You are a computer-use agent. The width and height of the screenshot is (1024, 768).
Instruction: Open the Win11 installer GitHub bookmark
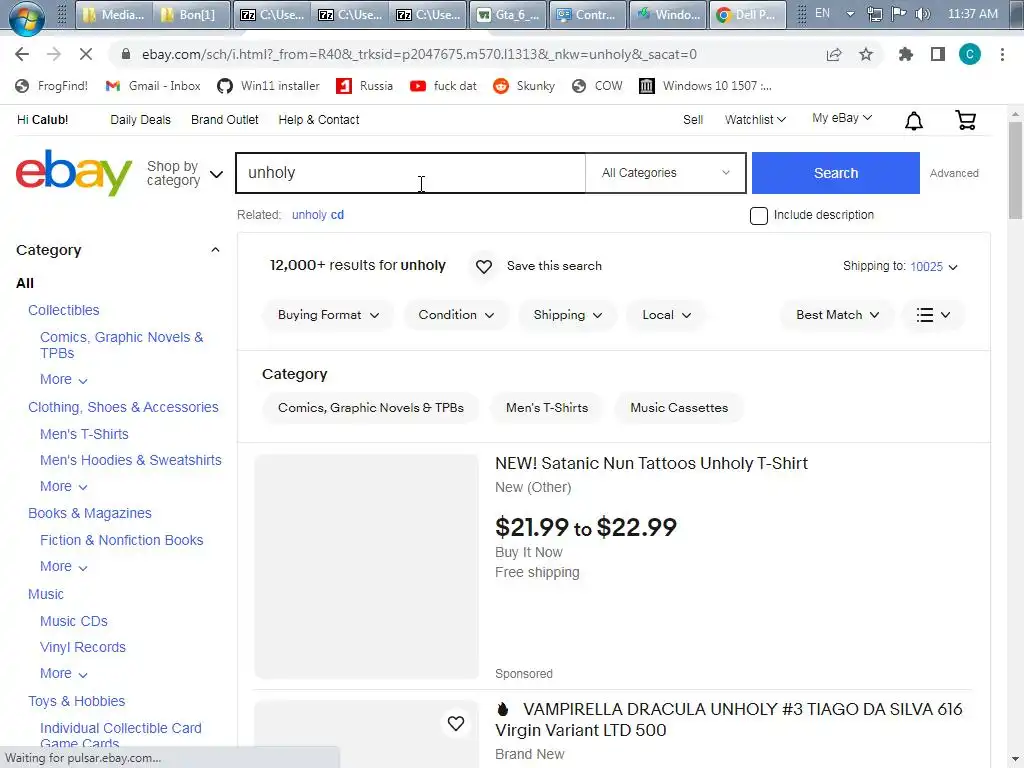click(268, 86)
